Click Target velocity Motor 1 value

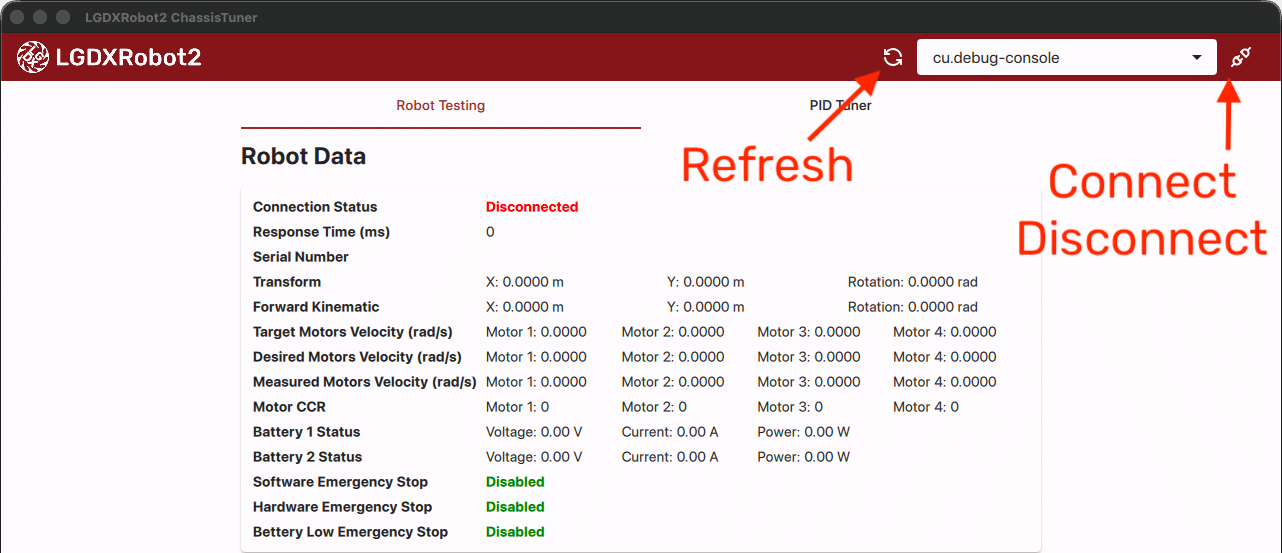click(536, 332)
